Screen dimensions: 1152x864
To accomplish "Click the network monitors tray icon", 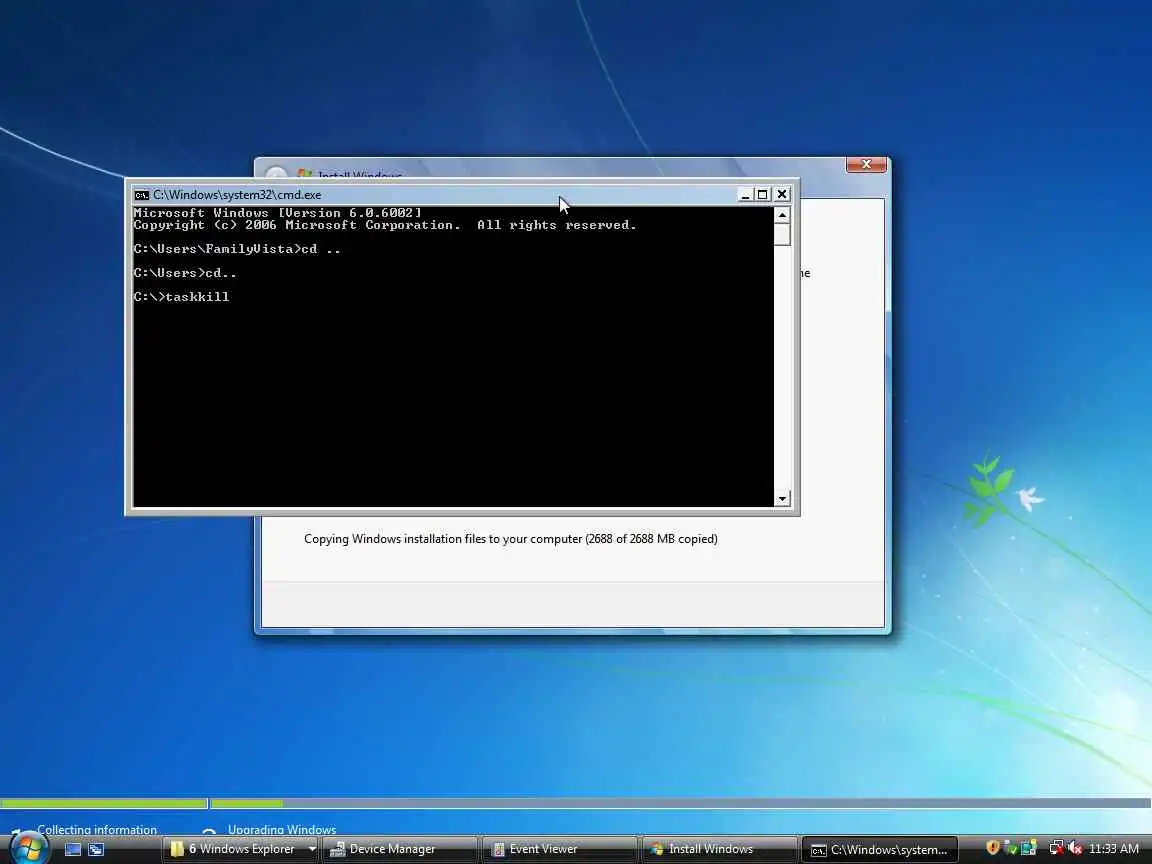I will pos(1029,848).
